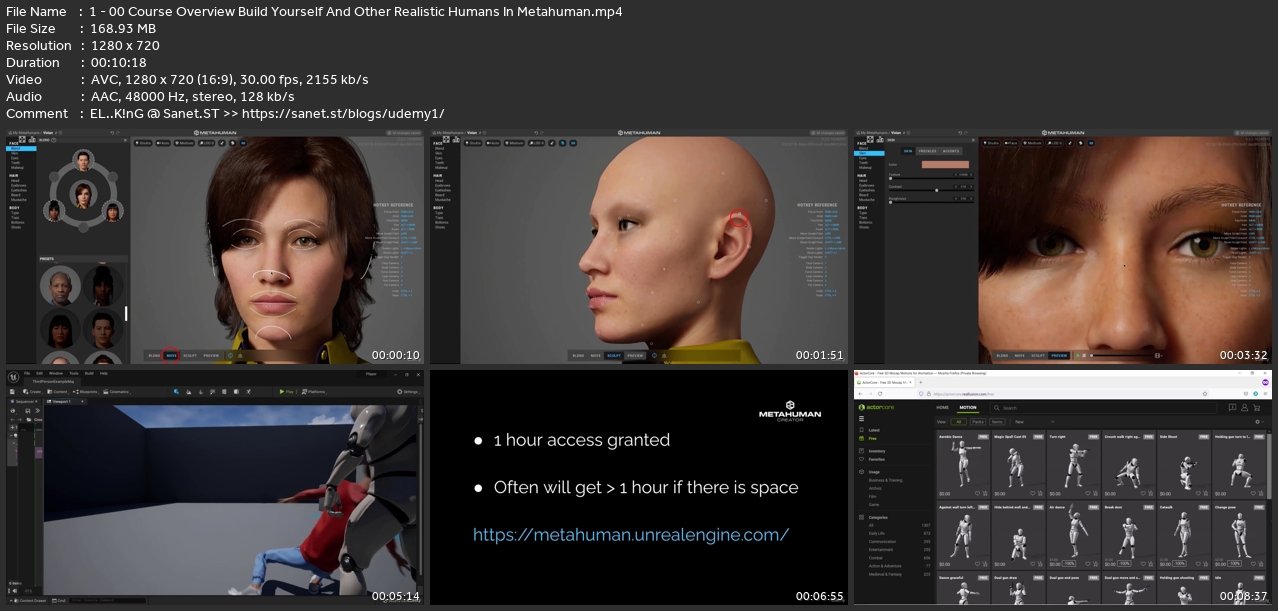Favorite the Aerobic Dance motion with heart icon

(x=977, y=493)
